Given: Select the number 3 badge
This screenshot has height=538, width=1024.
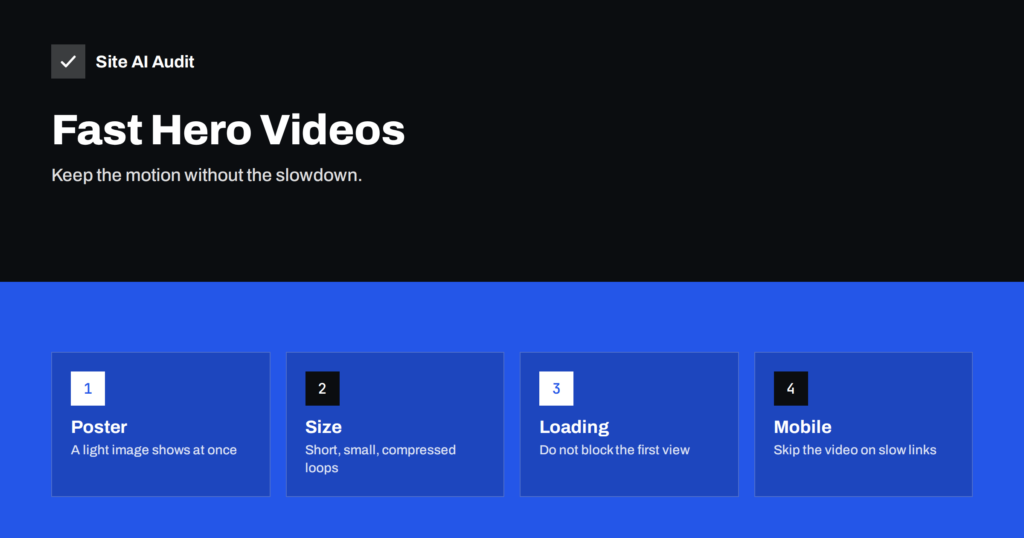Looking at the screenshot, I should (556, 388).
